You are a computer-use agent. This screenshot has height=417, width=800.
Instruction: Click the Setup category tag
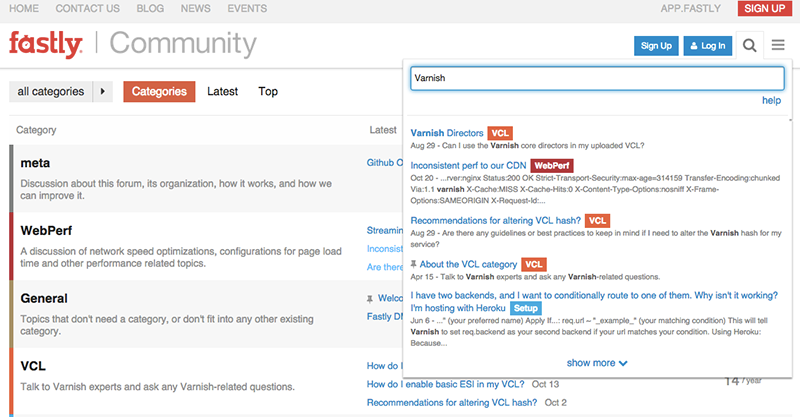(526, 308)
